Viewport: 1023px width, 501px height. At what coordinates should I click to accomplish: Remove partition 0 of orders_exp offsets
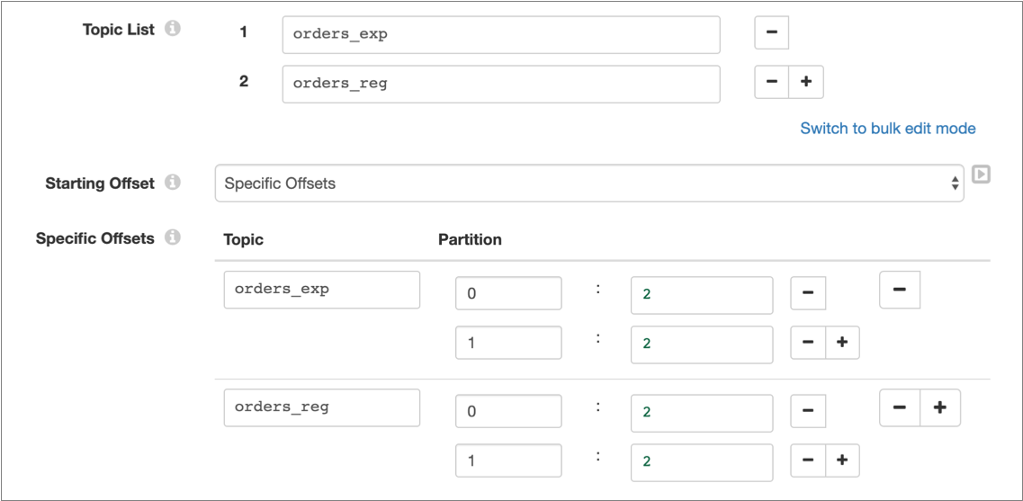click(x=807, y=294)
